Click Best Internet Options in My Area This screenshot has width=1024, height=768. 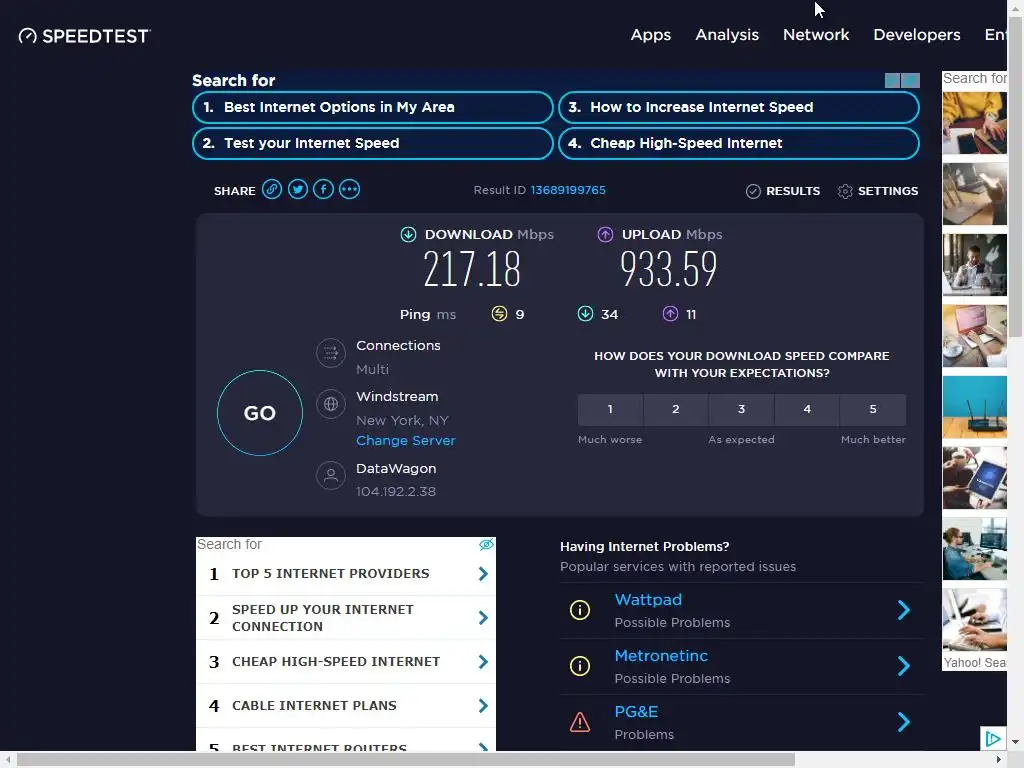click(373, 107)
